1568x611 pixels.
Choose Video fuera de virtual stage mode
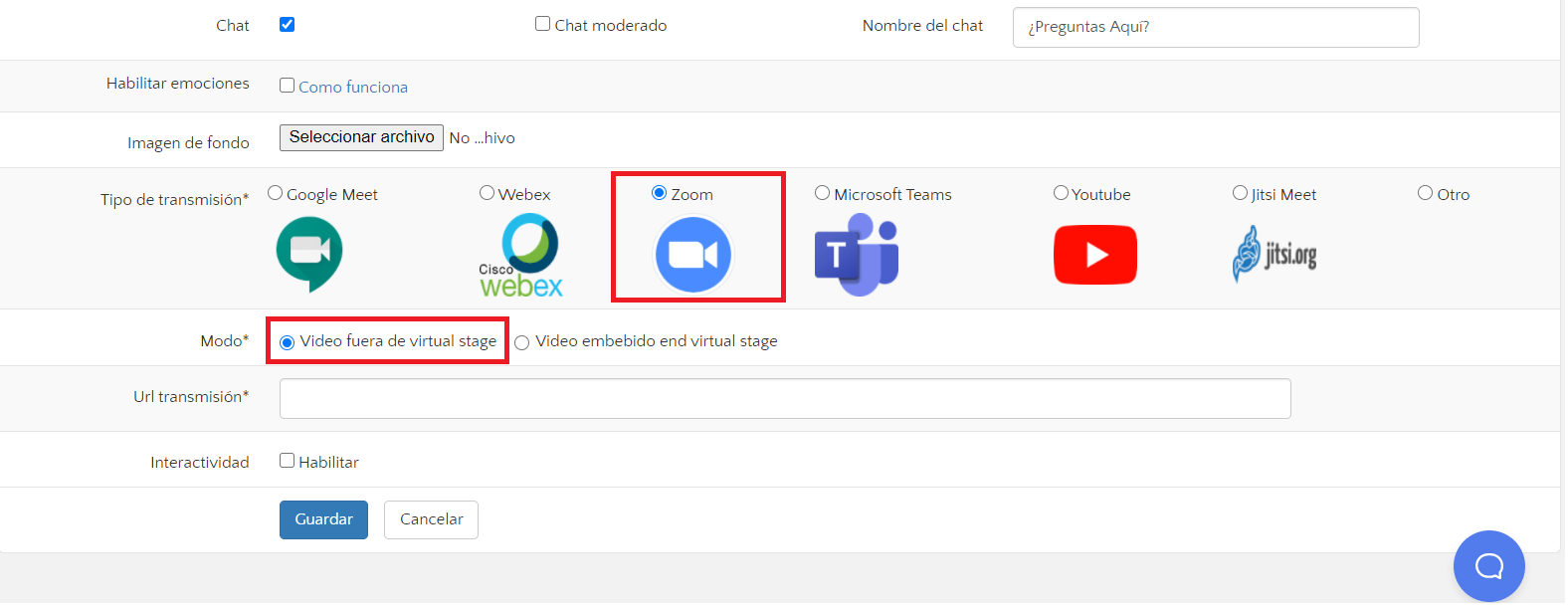coord(287,342)
